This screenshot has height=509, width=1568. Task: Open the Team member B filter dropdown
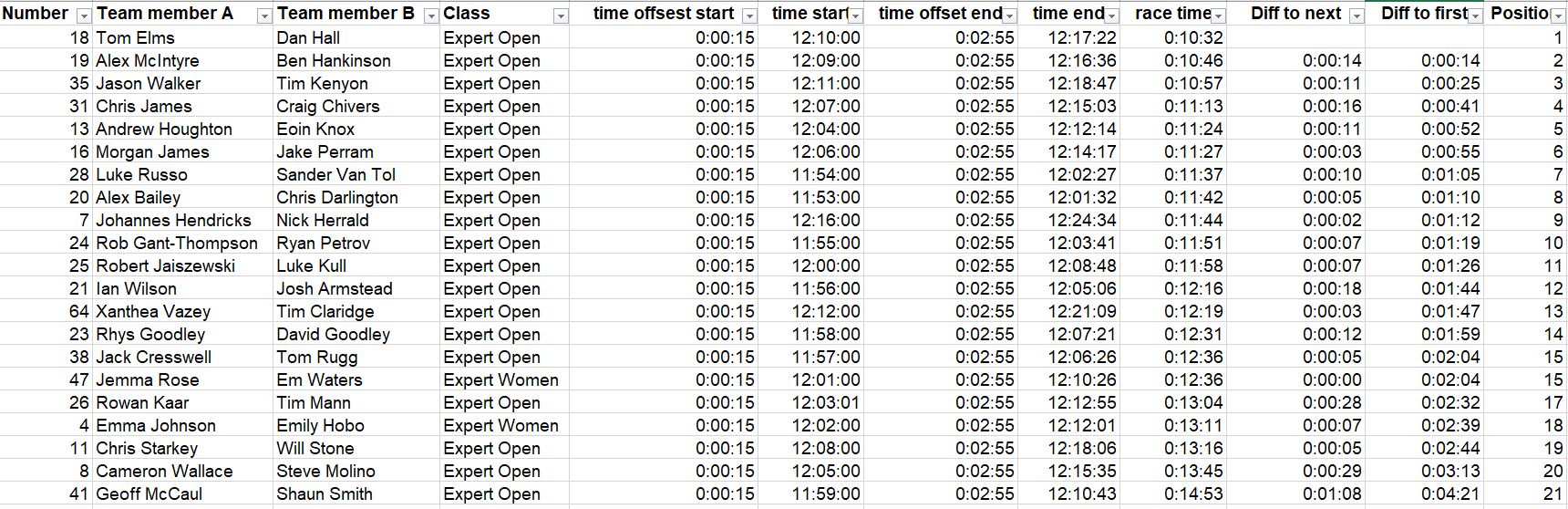(431, 16)
